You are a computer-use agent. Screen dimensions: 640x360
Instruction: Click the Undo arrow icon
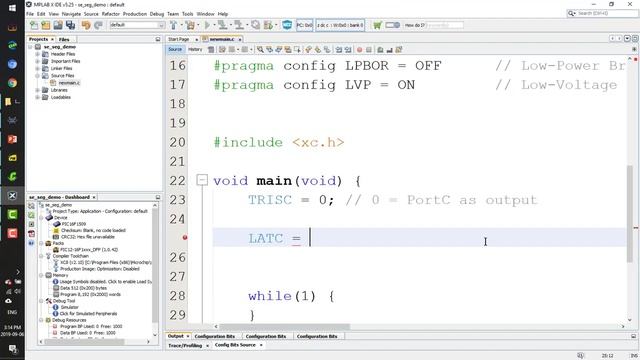pos(86,25)
